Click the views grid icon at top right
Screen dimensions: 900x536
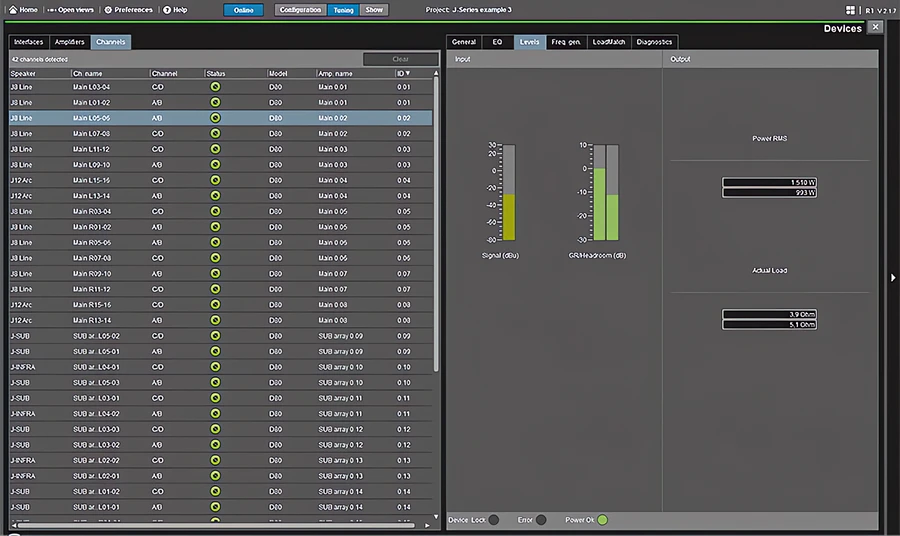click(x=850, y=10)
